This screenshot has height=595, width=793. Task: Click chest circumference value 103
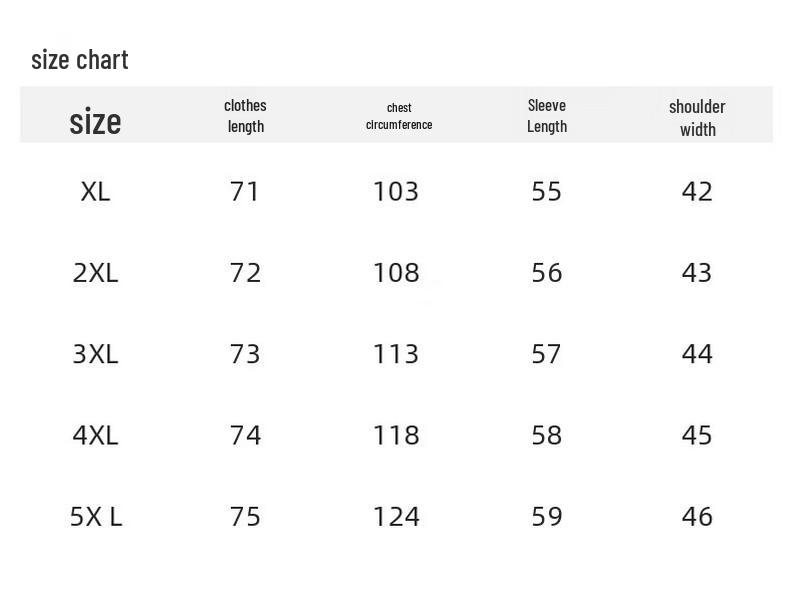coord(396,191)
